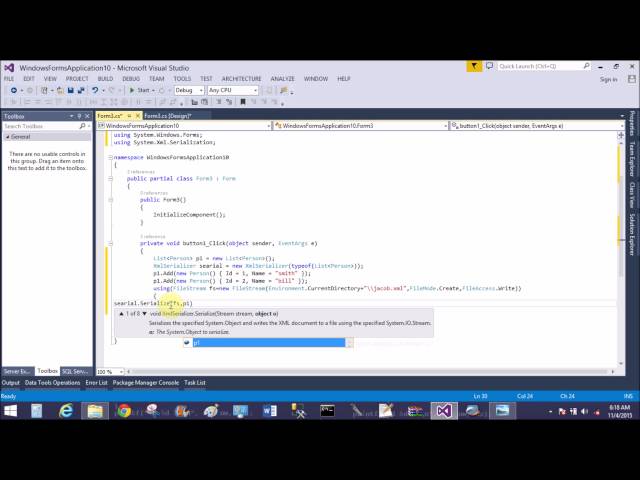Open Google Chrome from the taskbar
640x480 pixels.
tap(124, 411)
